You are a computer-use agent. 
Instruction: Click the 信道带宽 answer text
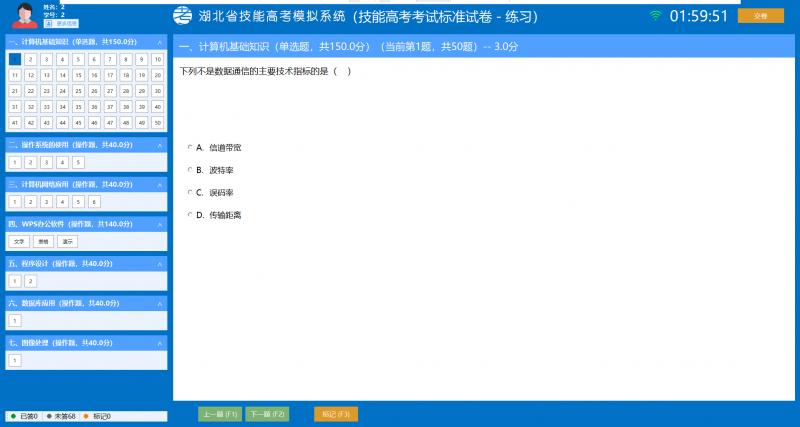225,148
